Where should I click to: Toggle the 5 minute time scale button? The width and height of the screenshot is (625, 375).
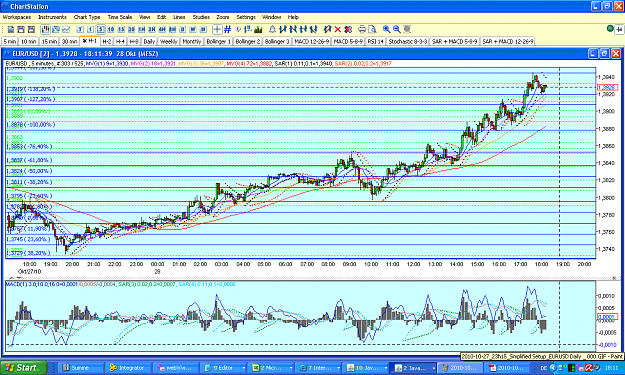100,29
